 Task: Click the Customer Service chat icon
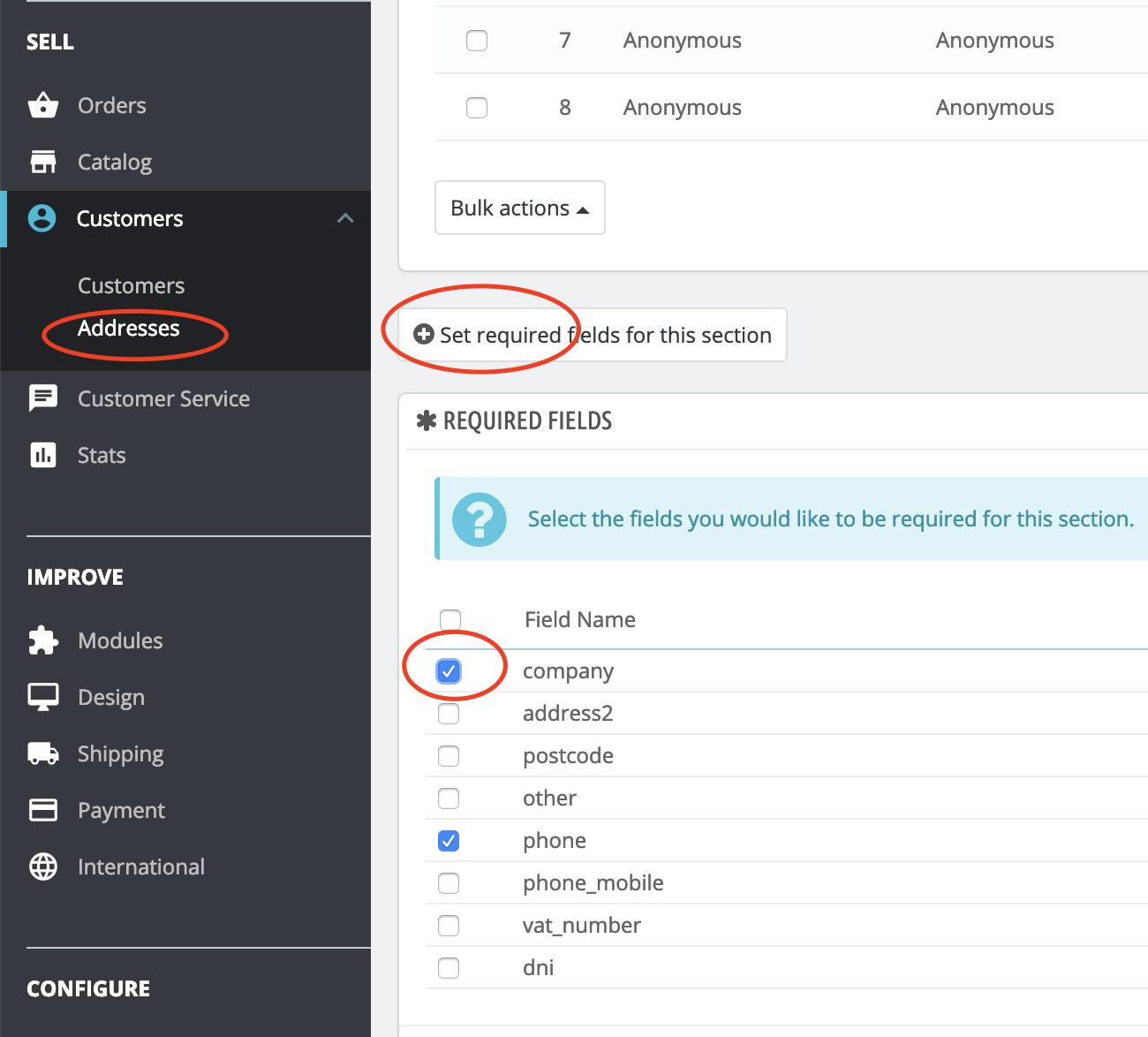tap(42, 398)
